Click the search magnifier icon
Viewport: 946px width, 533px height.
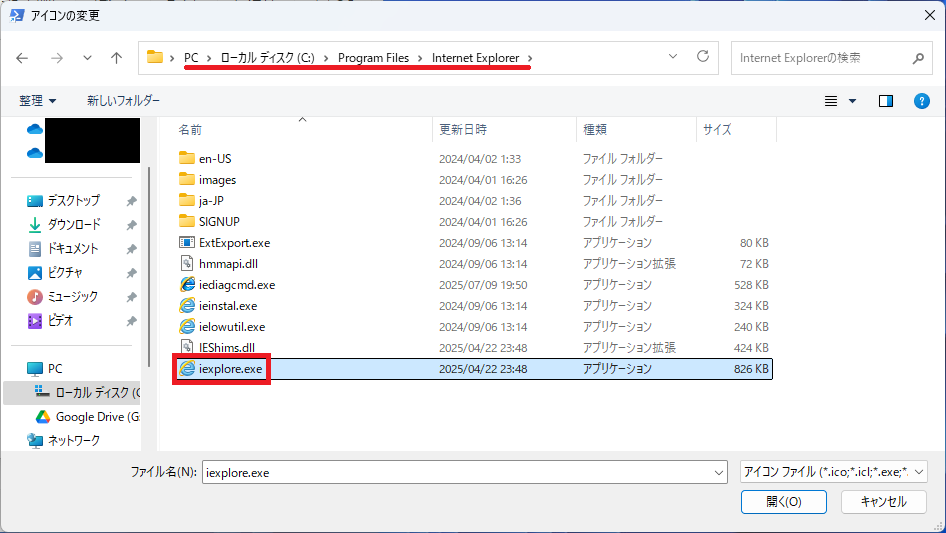(918, 58)
